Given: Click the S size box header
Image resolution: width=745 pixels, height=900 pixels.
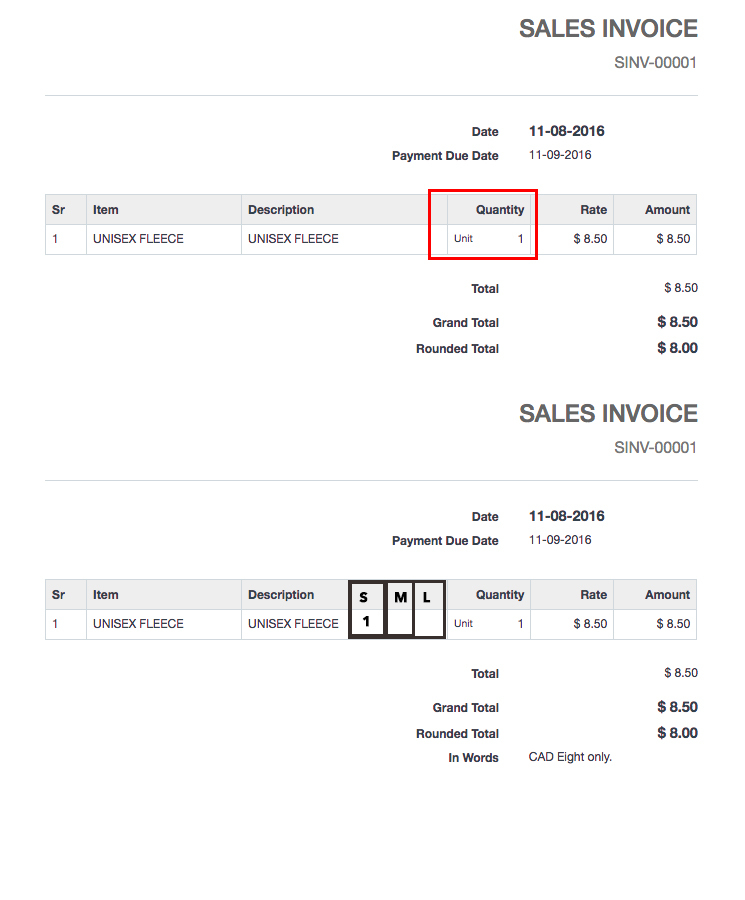Looking at the screenshot, I should point(366,597).
